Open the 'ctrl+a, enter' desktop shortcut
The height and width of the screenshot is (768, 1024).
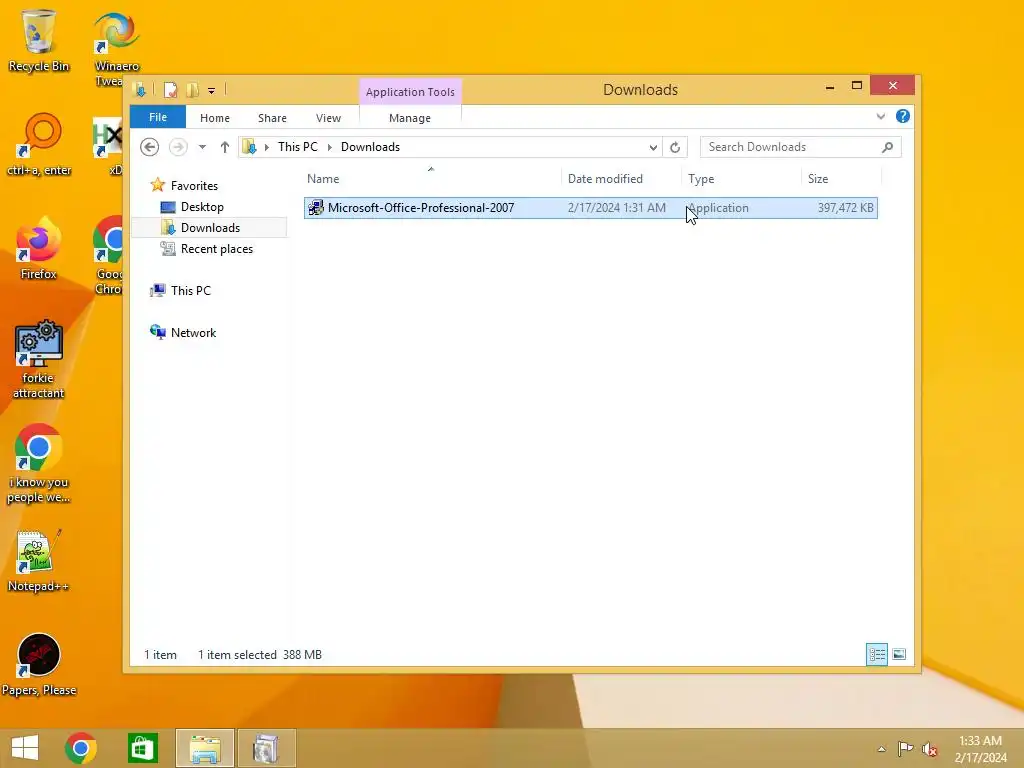coord(39,144)
